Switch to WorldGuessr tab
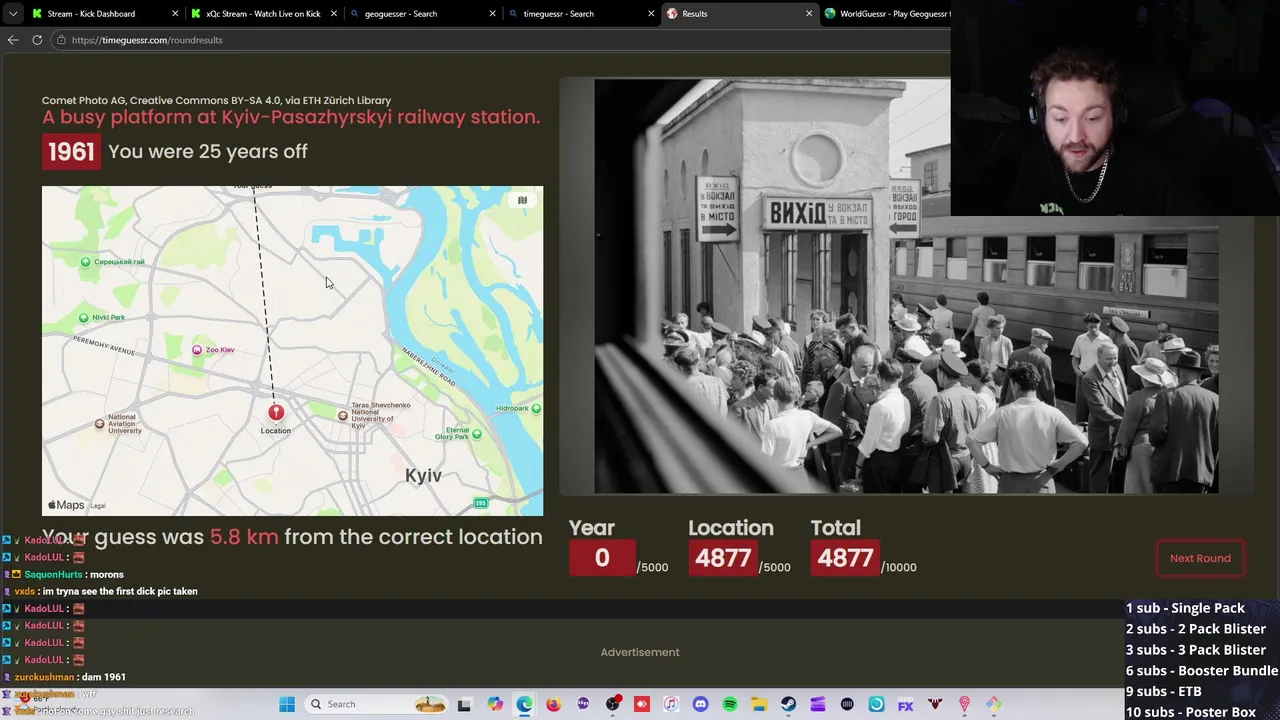1280x720 pixels. click(x=885, y=14)
